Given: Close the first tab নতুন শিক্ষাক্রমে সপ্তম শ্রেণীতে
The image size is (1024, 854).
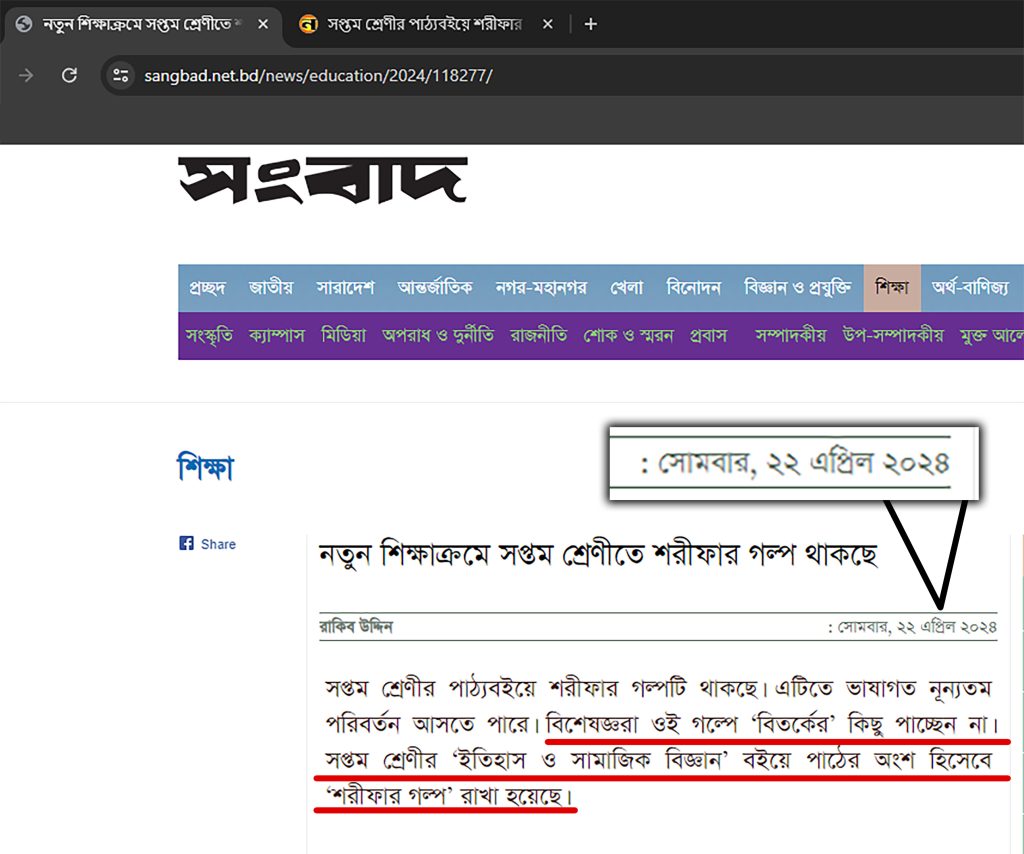Looking at the screenshot, I should pyautogui.click(x=263, y=24).
